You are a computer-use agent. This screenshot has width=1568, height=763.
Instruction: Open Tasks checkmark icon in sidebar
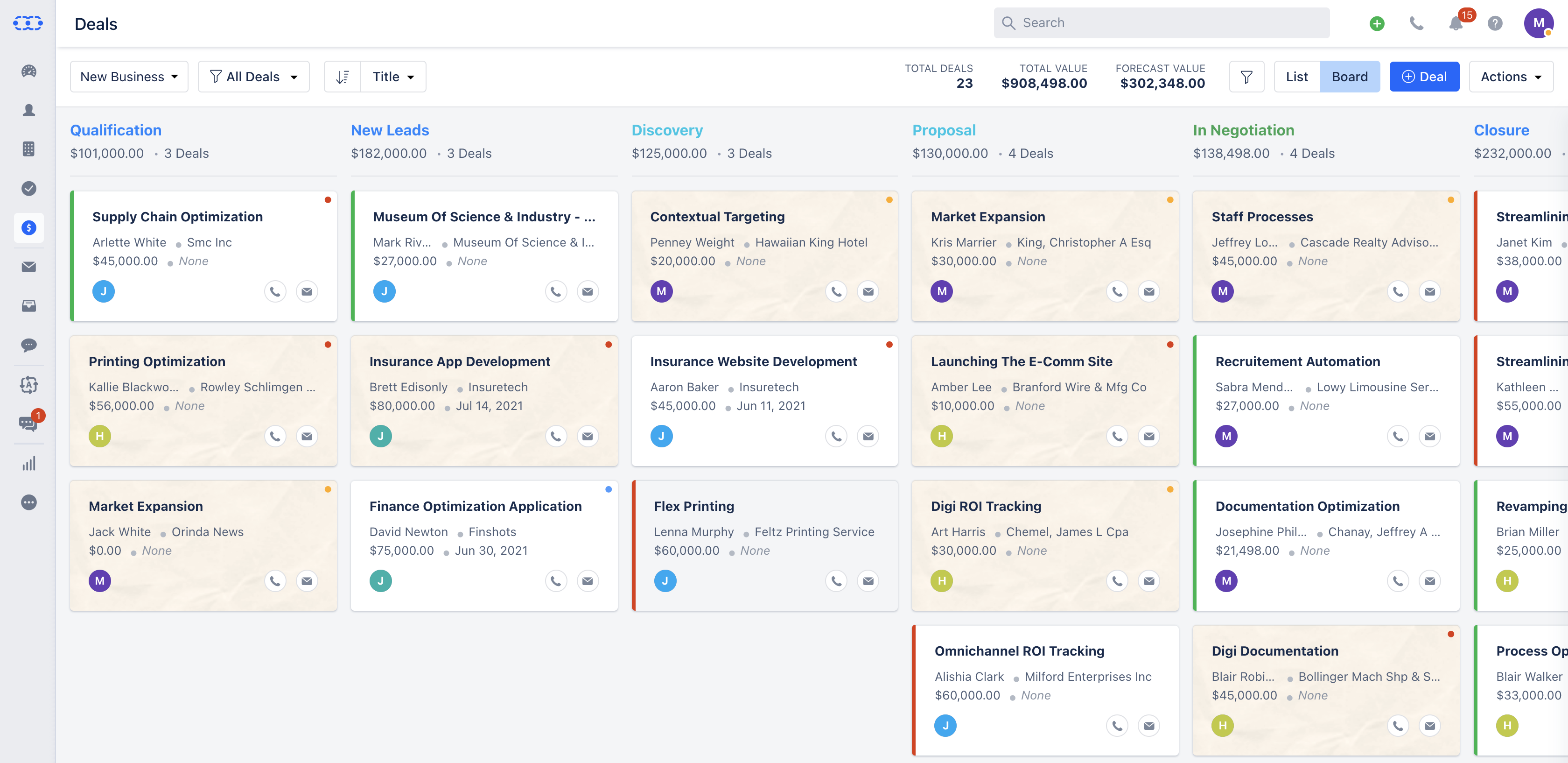(28, 188)
